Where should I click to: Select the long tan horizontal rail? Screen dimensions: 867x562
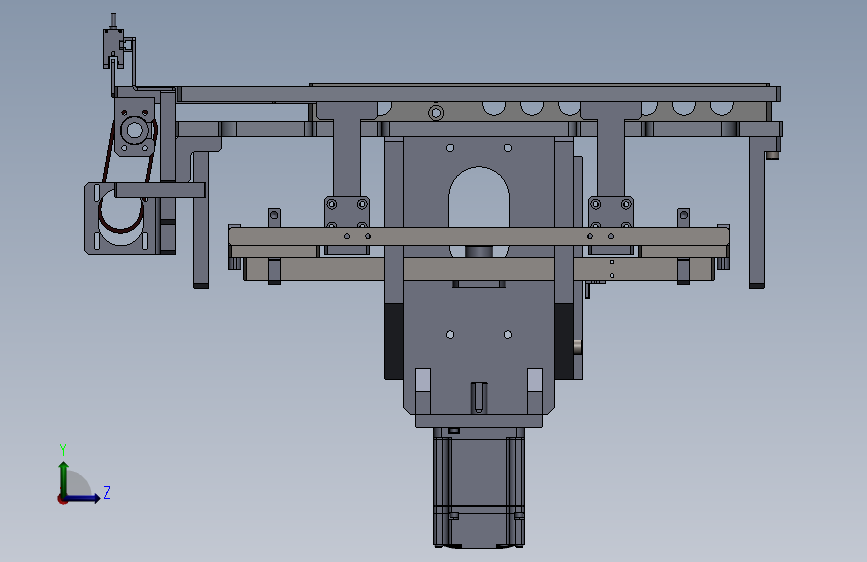pos(479,236)
